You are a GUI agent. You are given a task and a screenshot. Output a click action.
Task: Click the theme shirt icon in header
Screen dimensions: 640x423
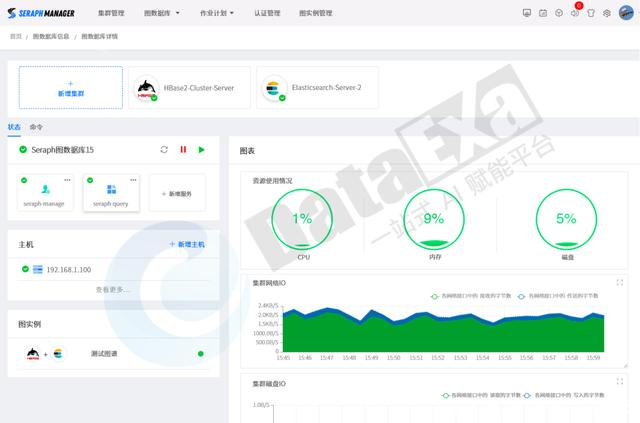[590, 13]
